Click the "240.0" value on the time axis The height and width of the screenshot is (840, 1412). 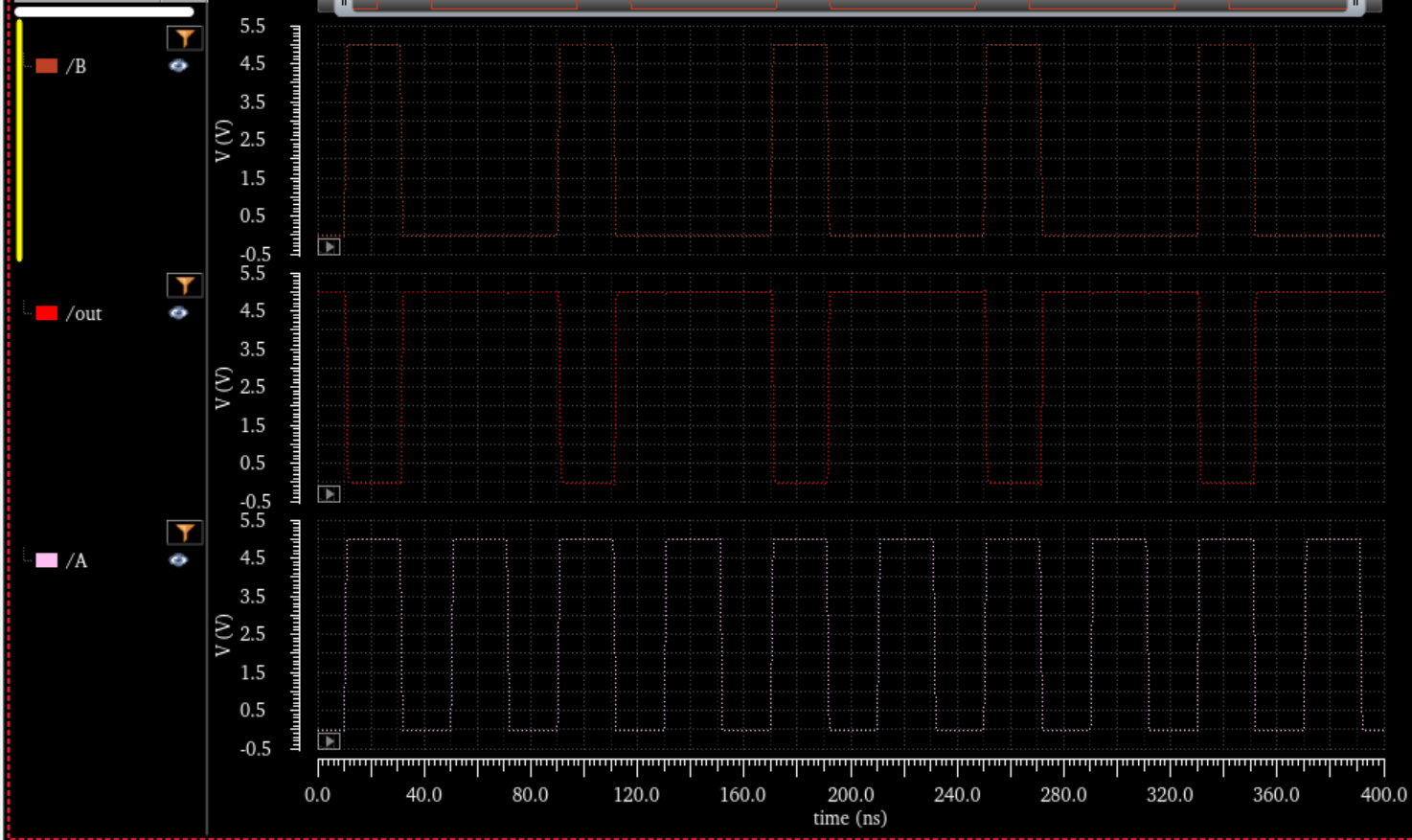[x=957, y=795]
